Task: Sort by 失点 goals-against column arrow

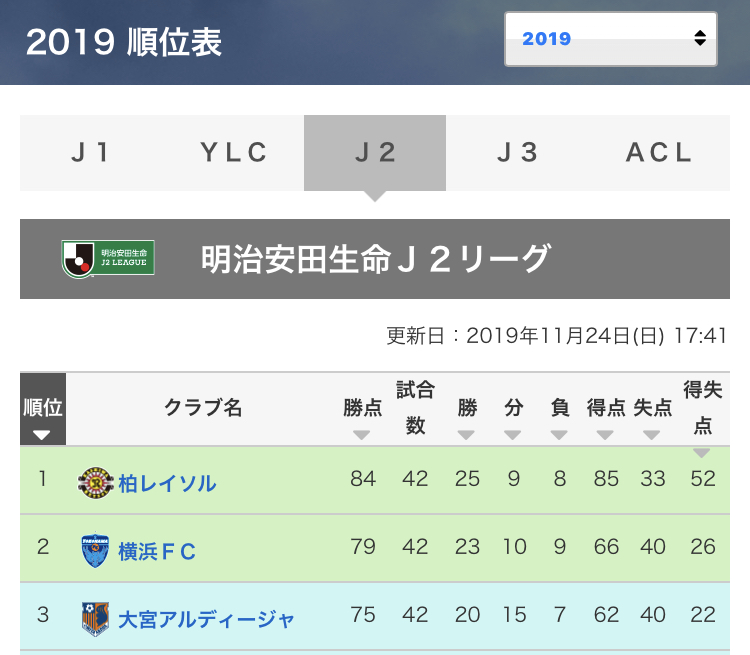Action: pyautogui.click(x=652, y=435)
